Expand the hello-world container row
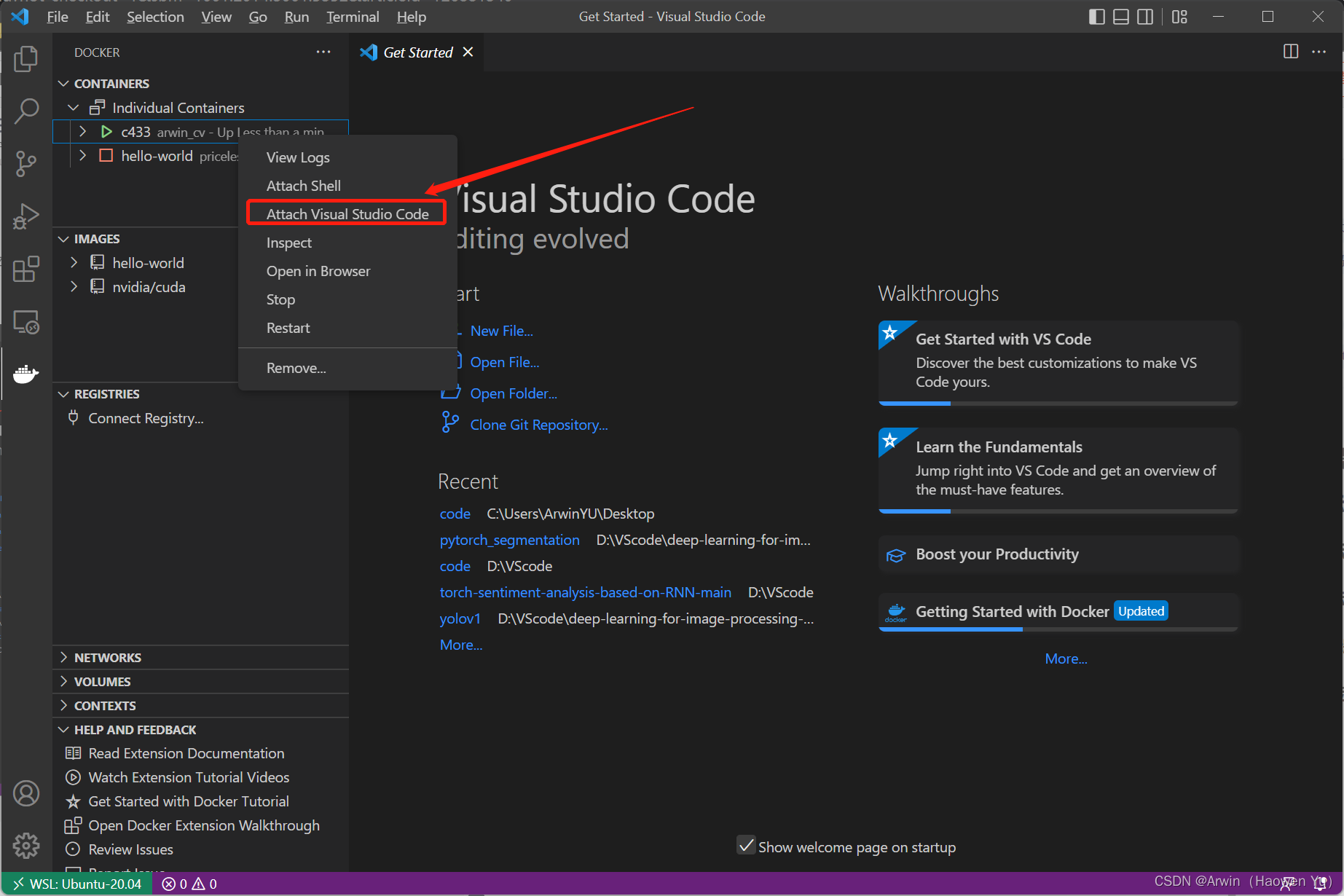The width and height of the screenshot is (1344, 896). click(82, 156)
